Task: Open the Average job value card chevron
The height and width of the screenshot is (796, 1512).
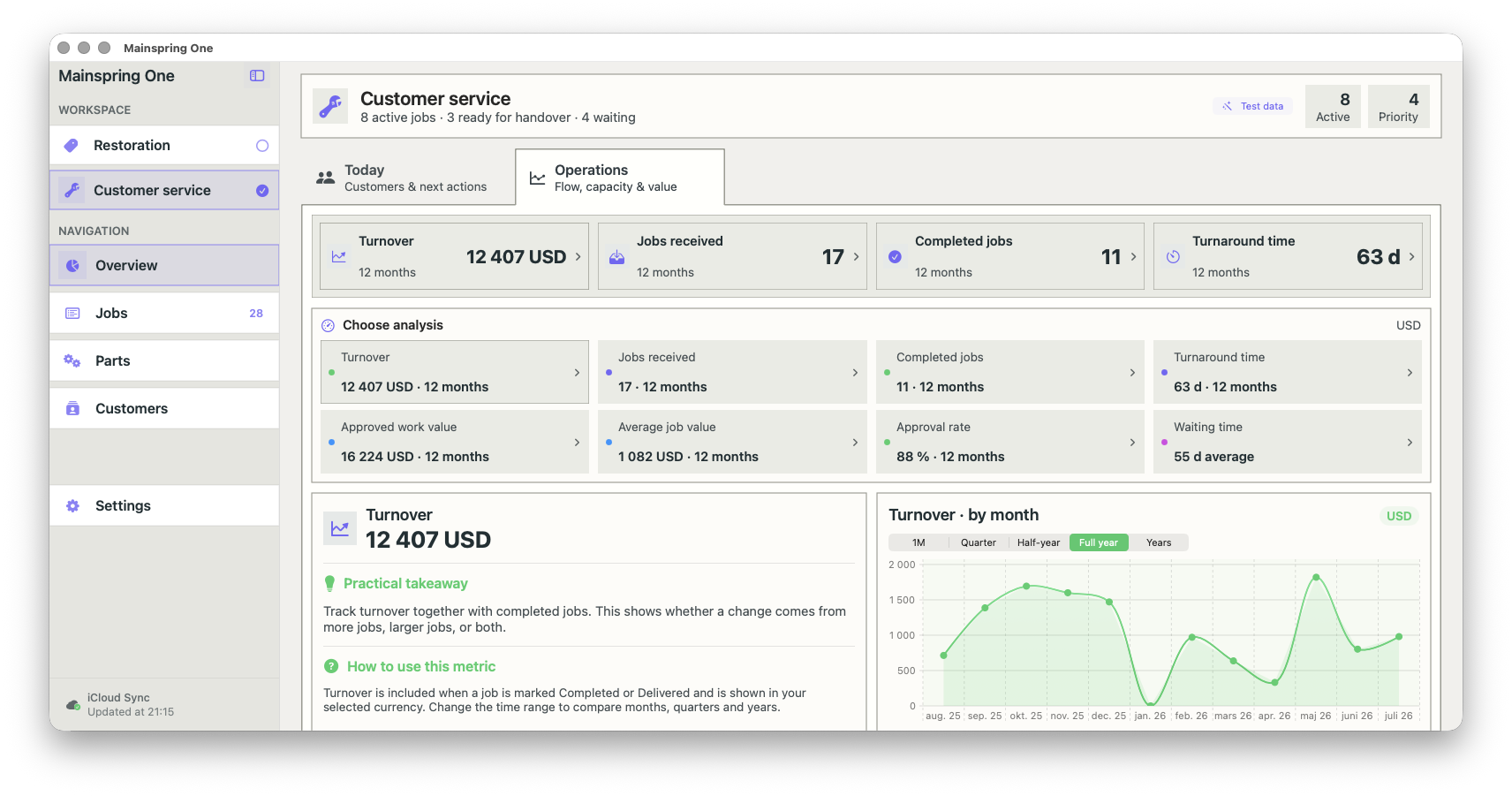Action: [855, 443]
